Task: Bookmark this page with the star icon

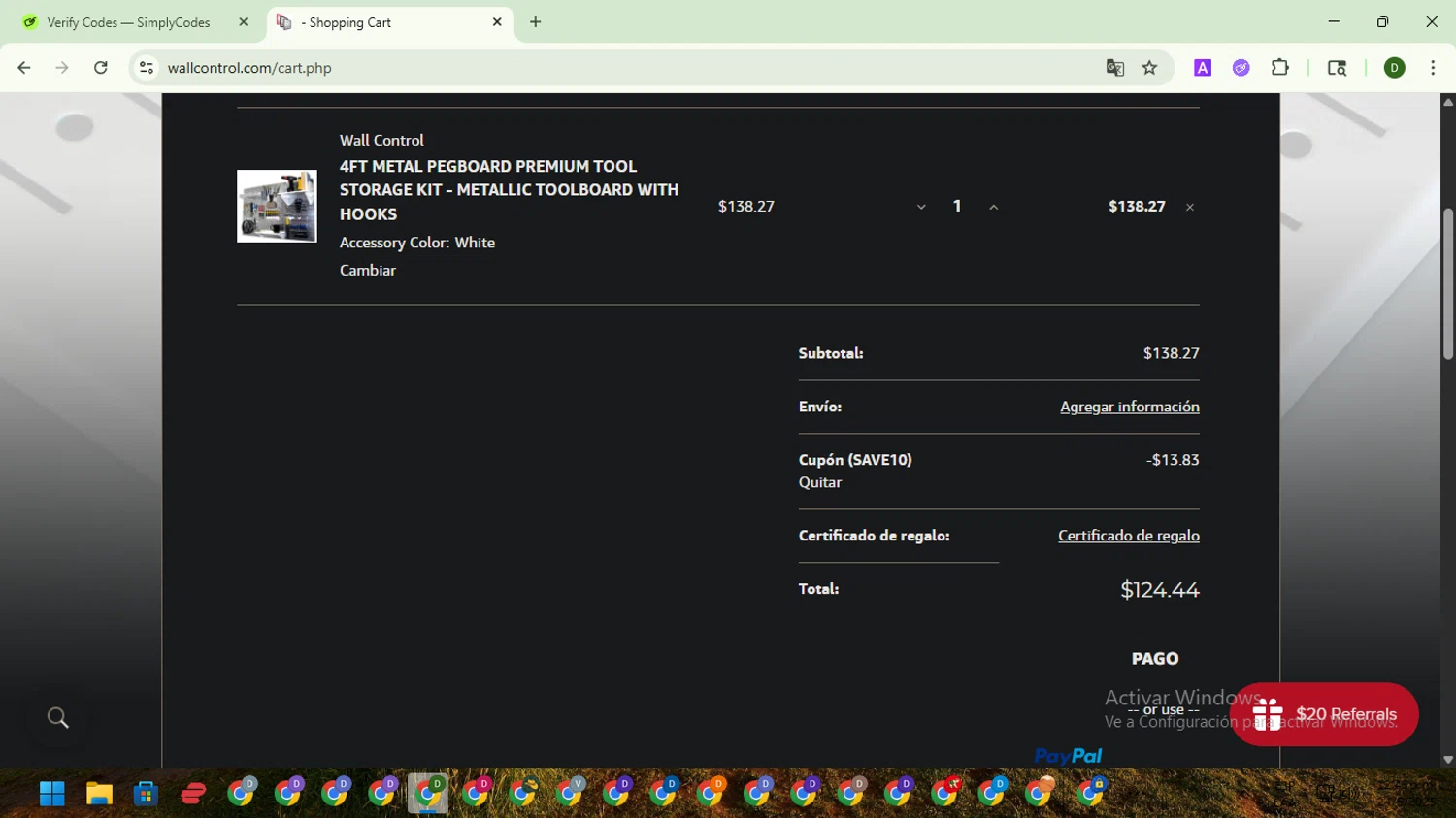Action: 1150,68
